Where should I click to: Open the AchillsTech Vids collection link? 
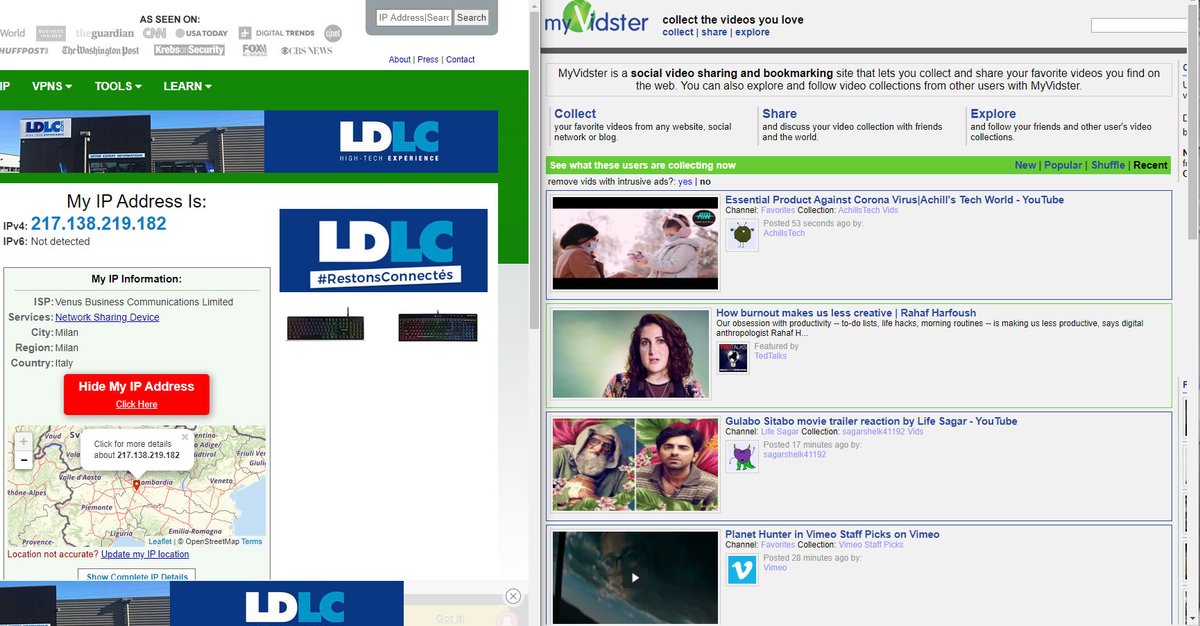coord(868,211)
